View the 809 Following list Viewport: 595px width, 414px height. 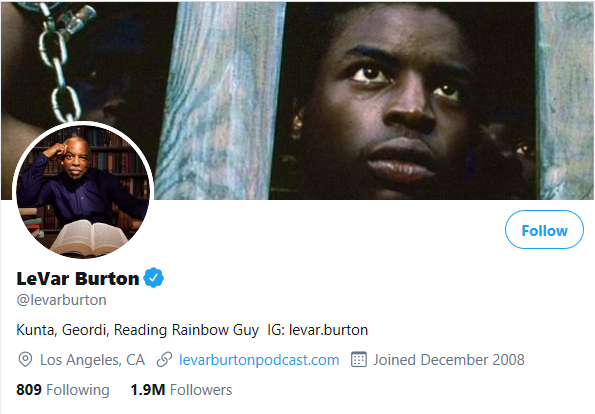pyautogui.click(x=63, y=390)
